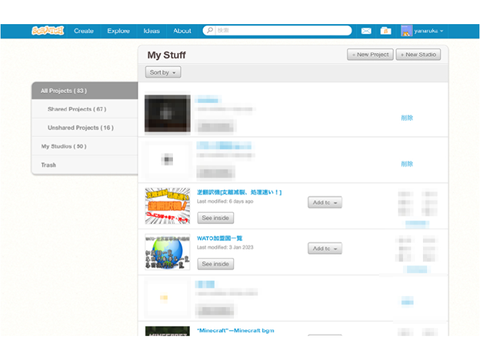Open the Minecraft bgm project title

[235, 330]
